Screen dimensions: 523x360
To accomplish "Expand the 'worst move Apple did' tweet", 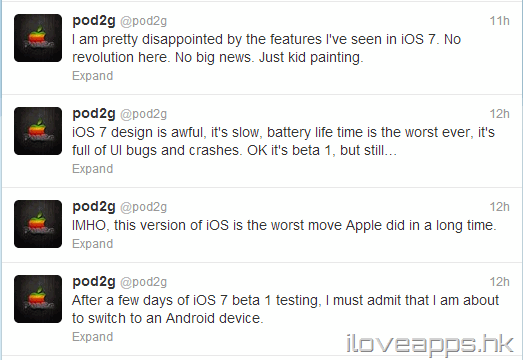I will (x=93, y=244).
